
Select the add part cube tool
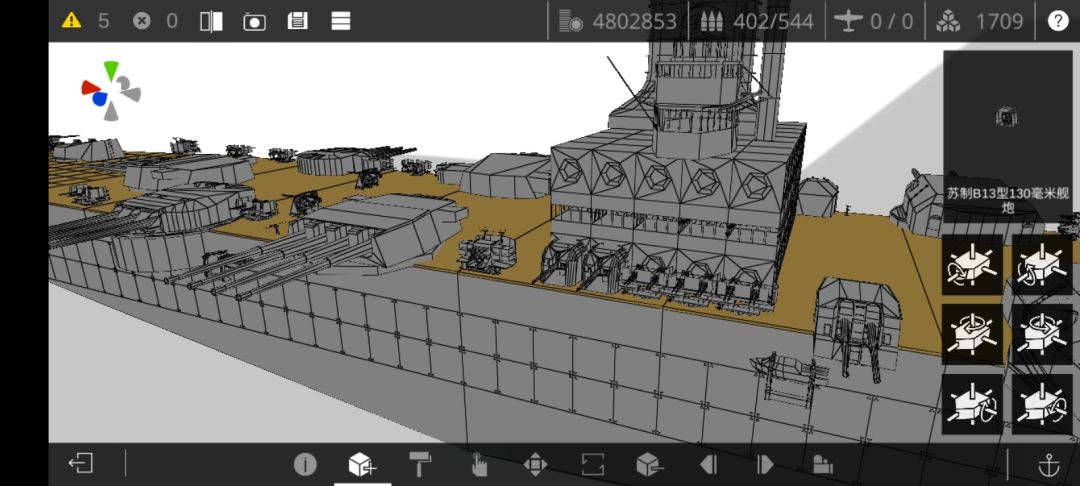pos(362,465)
